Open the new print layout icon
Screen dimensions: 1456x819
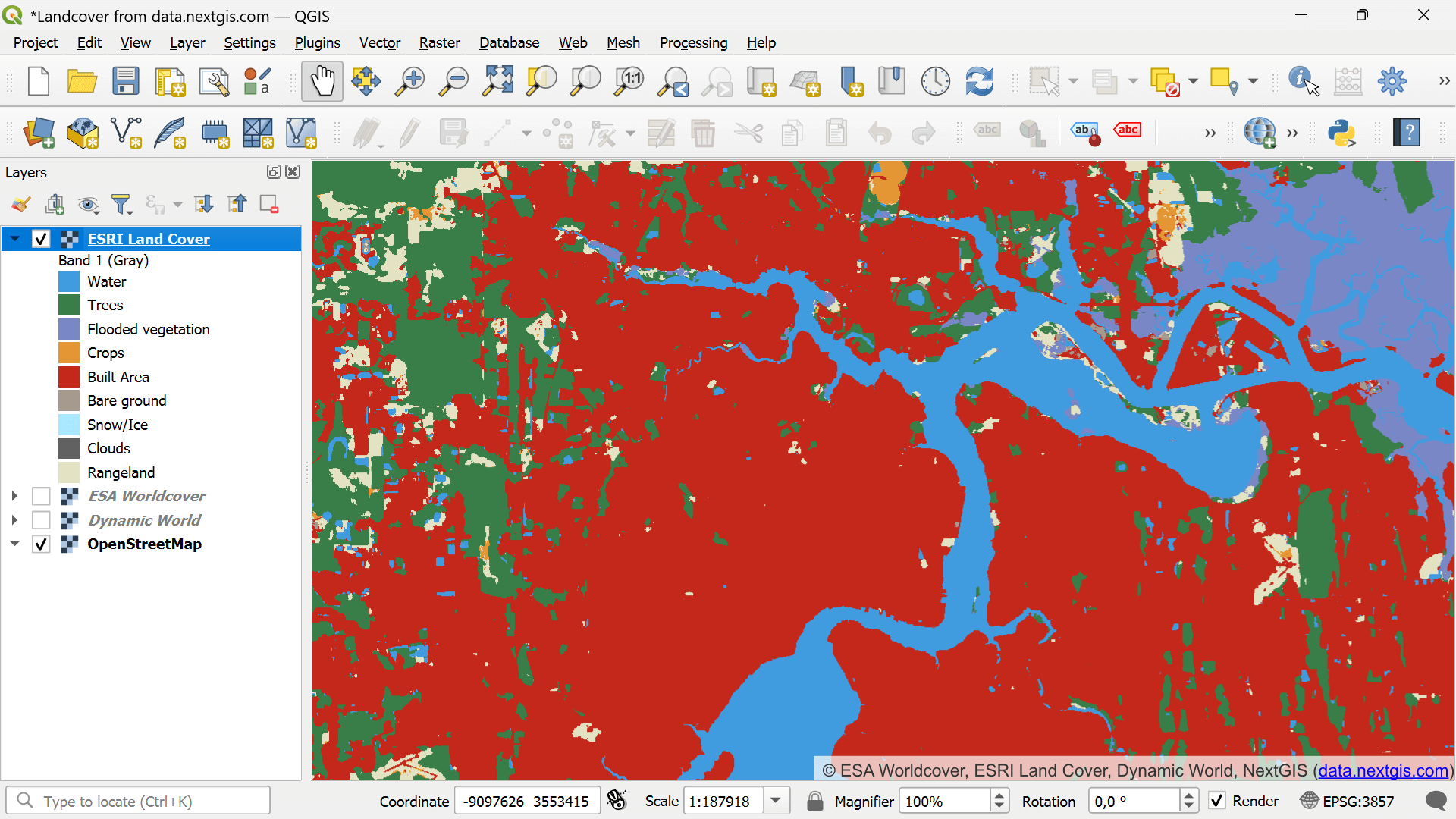coord(170,81)
